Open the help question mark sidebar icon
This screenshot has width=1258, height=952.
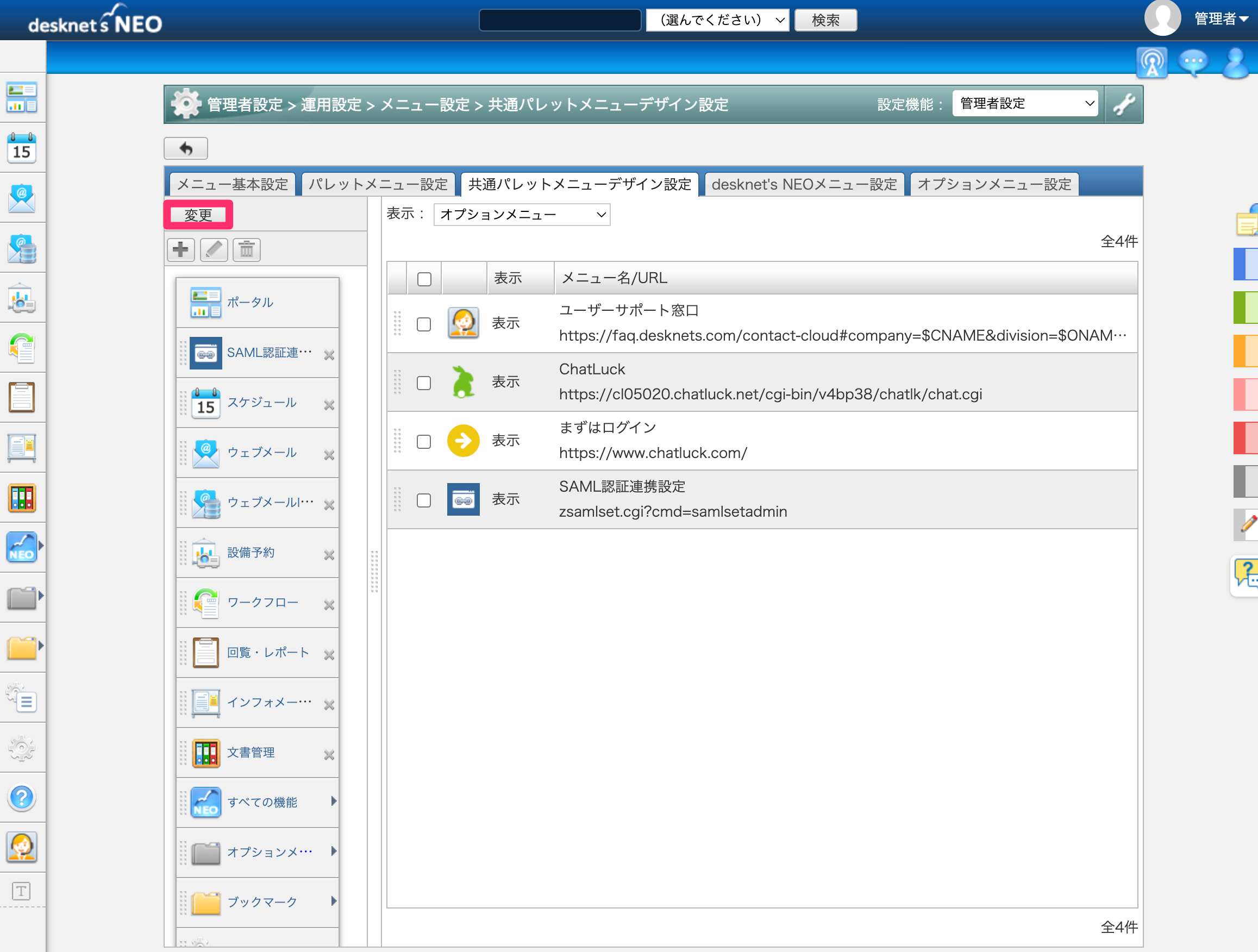coord(22,797)
